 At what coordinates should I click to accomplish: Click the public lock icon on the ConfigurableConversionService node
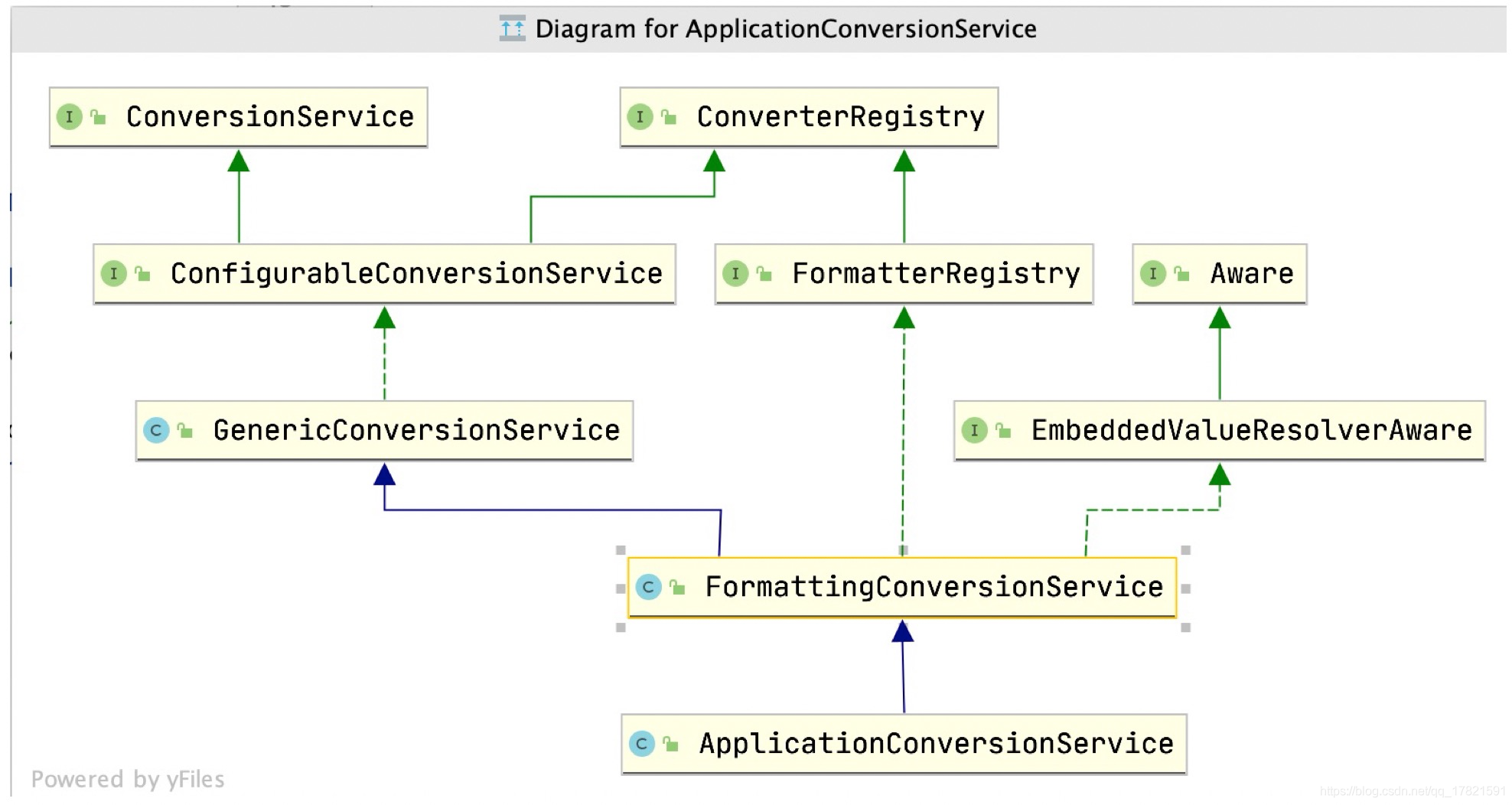coord(143,273)
